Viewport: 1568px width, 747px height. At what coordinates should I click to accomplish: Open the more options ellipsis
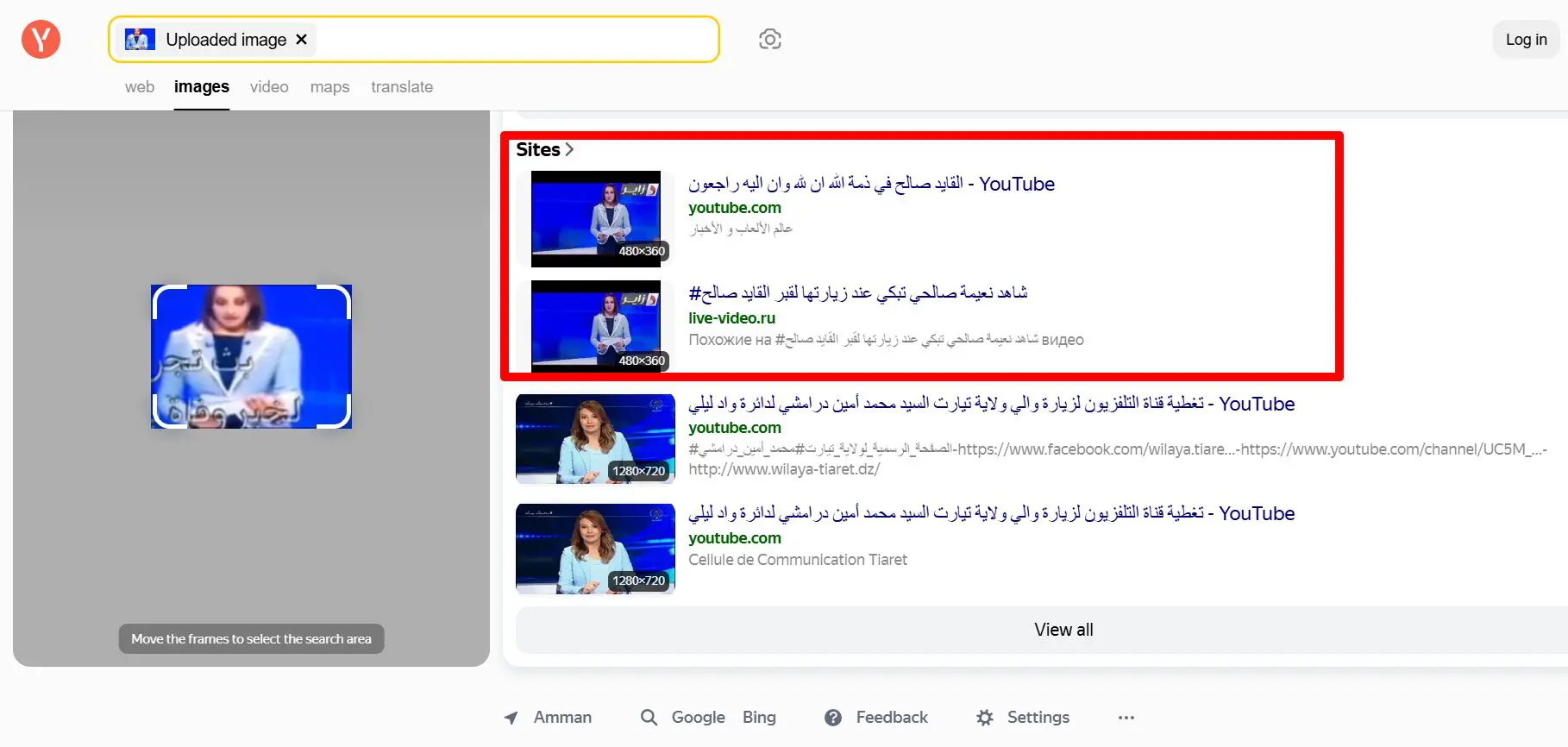(x=1126, y=718)
